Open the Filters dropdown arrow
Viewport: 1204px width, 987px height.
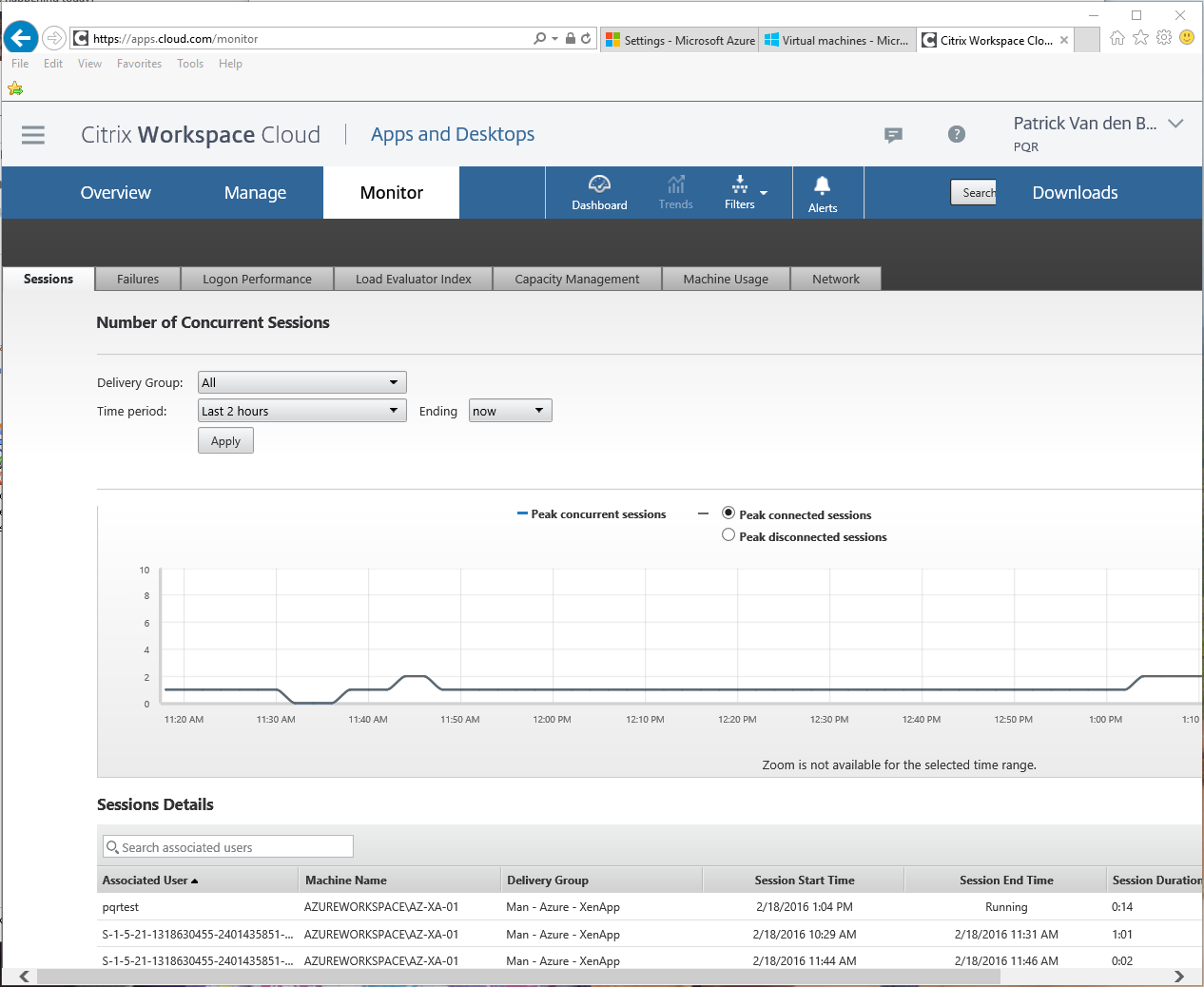click(764, 193)
